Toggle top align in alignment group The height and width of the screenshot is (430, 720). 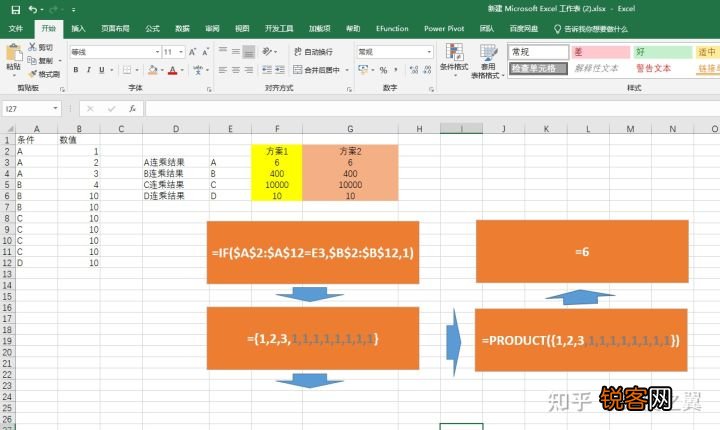click(x=223, y=51)
